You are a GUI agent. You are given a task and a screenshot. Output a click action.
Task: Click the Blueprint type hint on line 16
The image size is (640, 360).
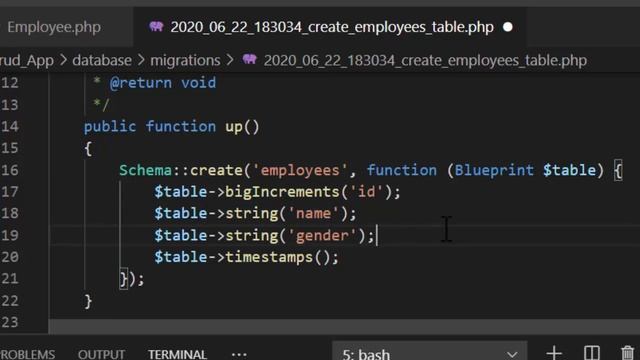tap(494, 170)
